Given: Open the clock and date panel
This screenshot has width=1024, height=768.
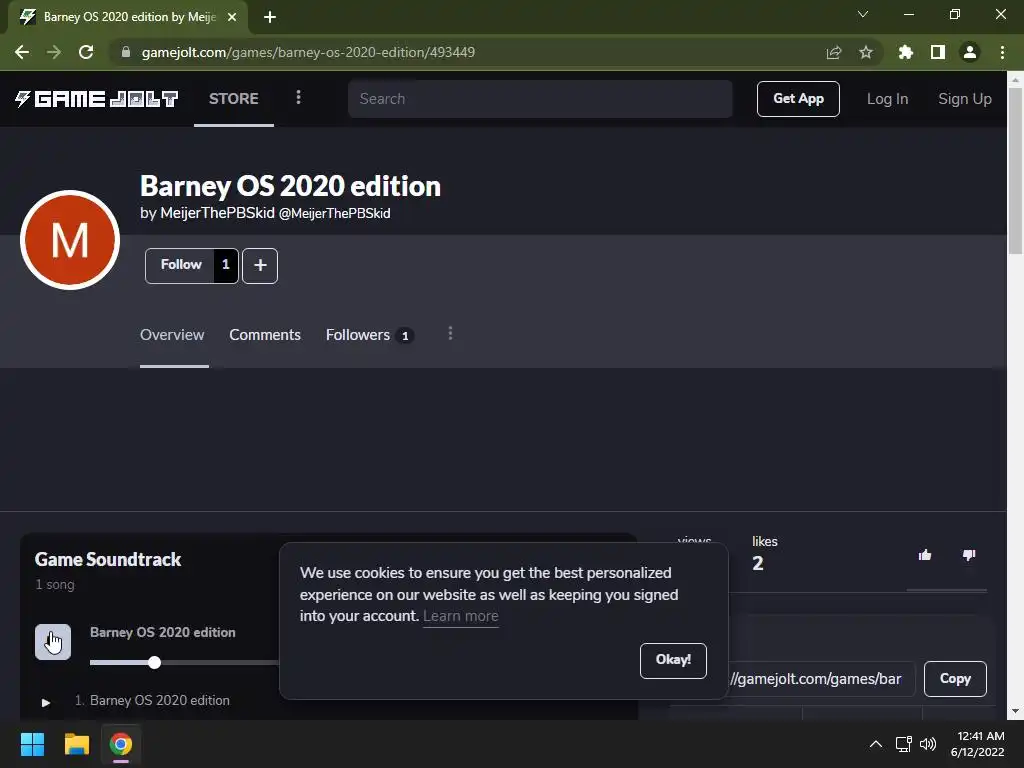Looking at the screenshot, I should click(x=978, y=744).
